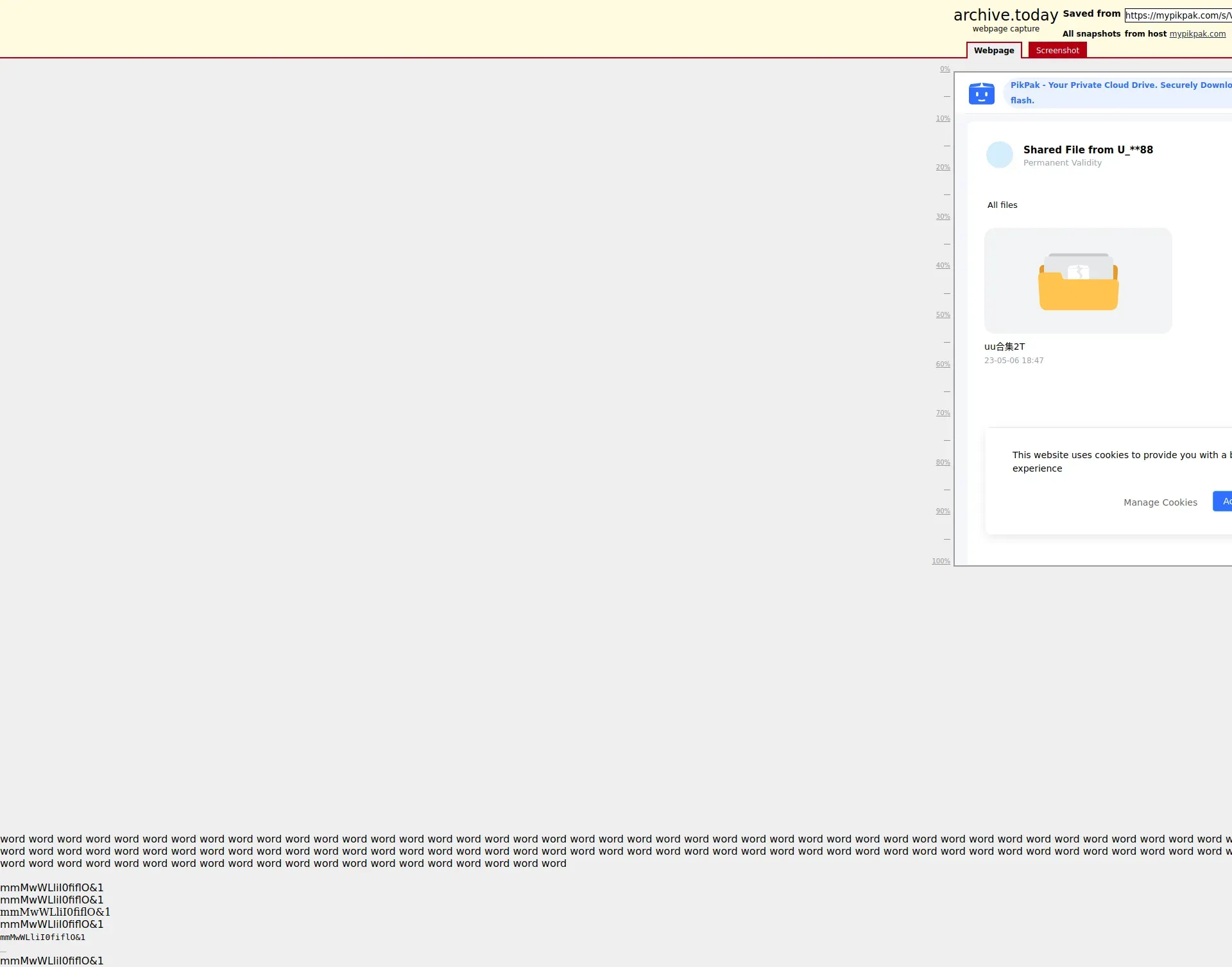Jump to 50% page marker

click(943, 315)
